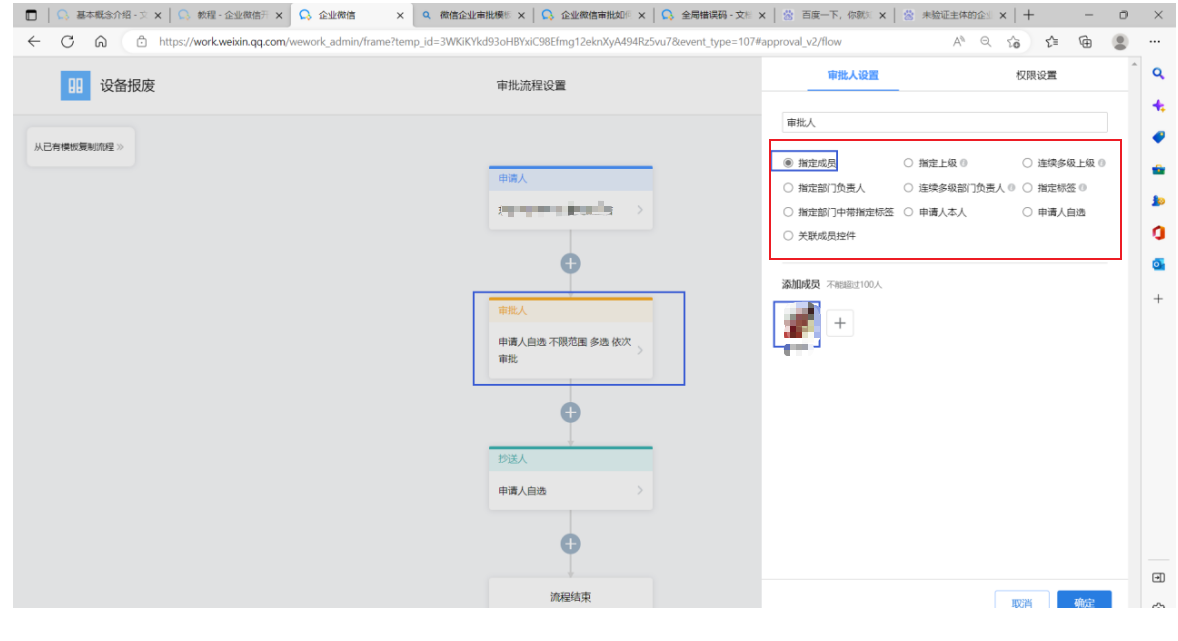Open the tools briefcase sidebar icon

[x=1158, y=170]
